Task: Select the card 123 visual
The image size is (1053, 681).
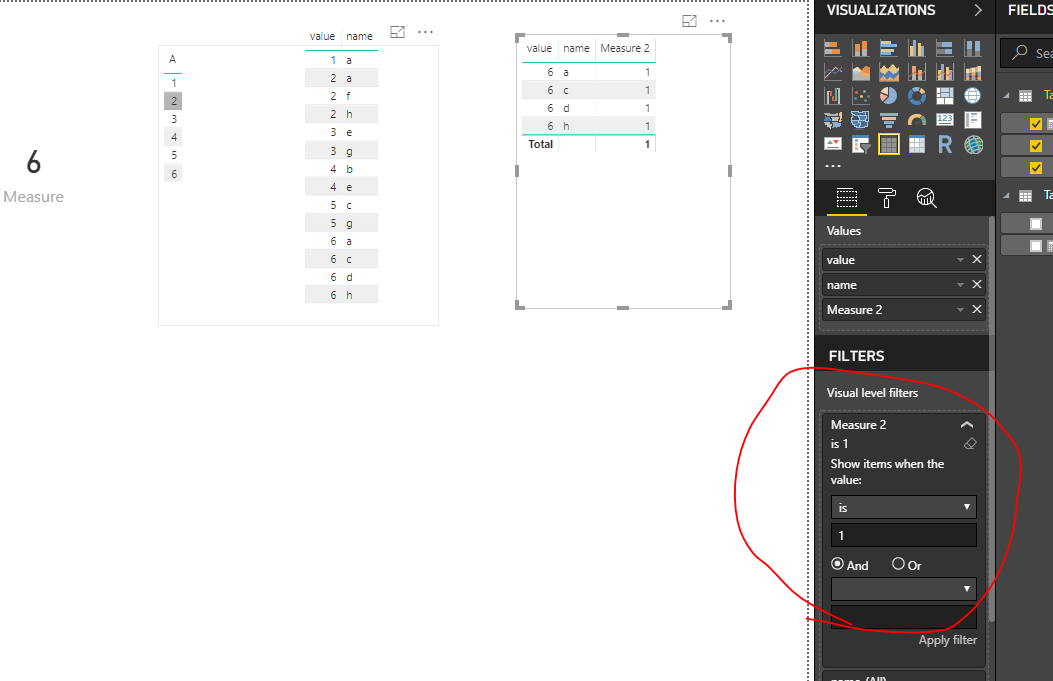Action: 944,120
